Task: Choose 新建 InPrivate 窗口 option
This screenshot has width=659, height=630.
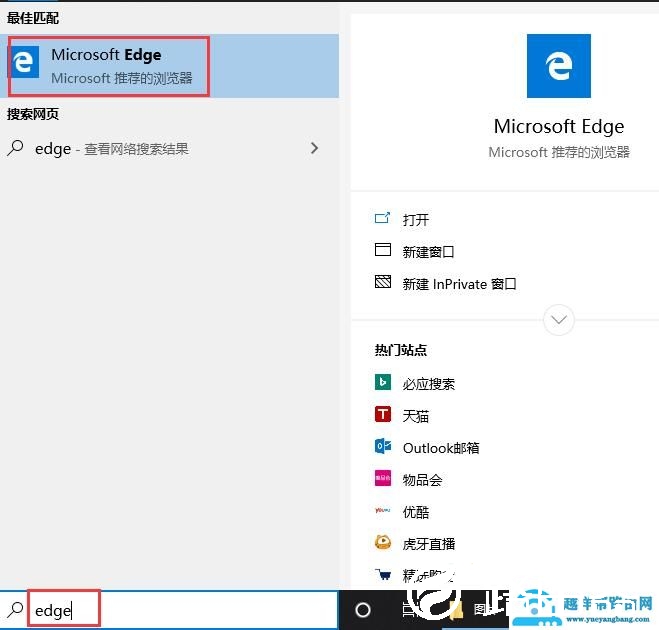Action: pyautogui.click(x=459, y=284)
